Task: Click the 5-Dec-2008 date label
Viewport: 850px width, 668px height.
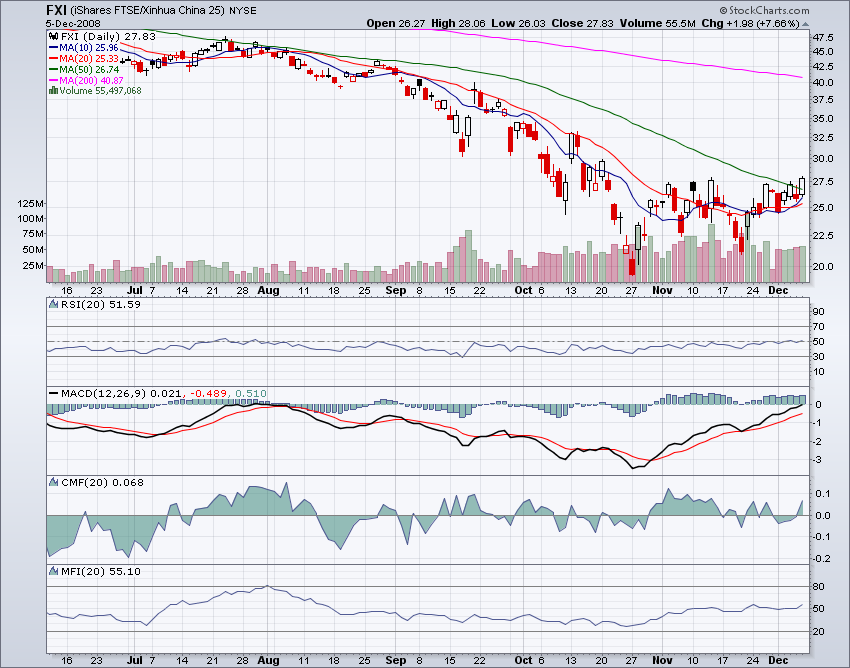Action: (x=73, y=24)
